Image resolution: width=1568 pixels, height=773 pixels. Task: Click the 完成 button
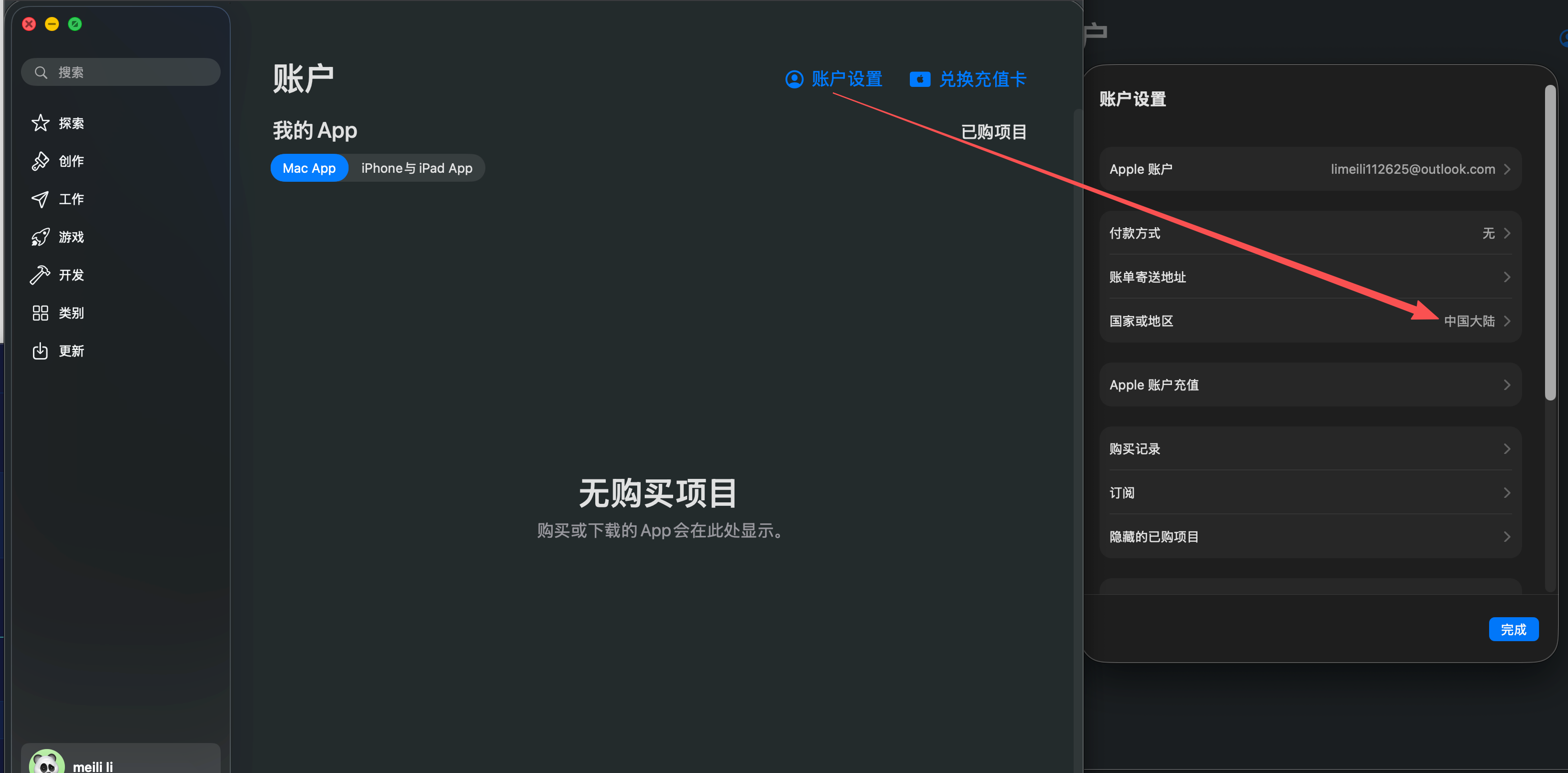[x=1513, y=629]
